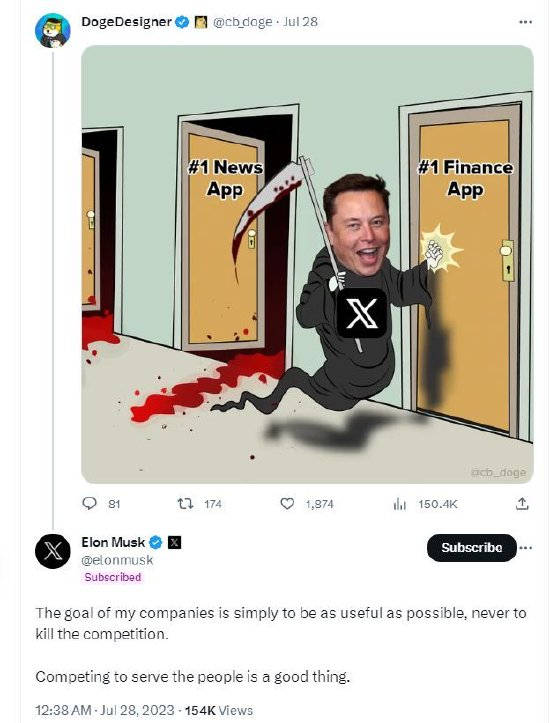Viewport: 550px width, 723px height.
Task: Open the reply icon on DogeDesigner's tweet
Action: click(89, 503)
